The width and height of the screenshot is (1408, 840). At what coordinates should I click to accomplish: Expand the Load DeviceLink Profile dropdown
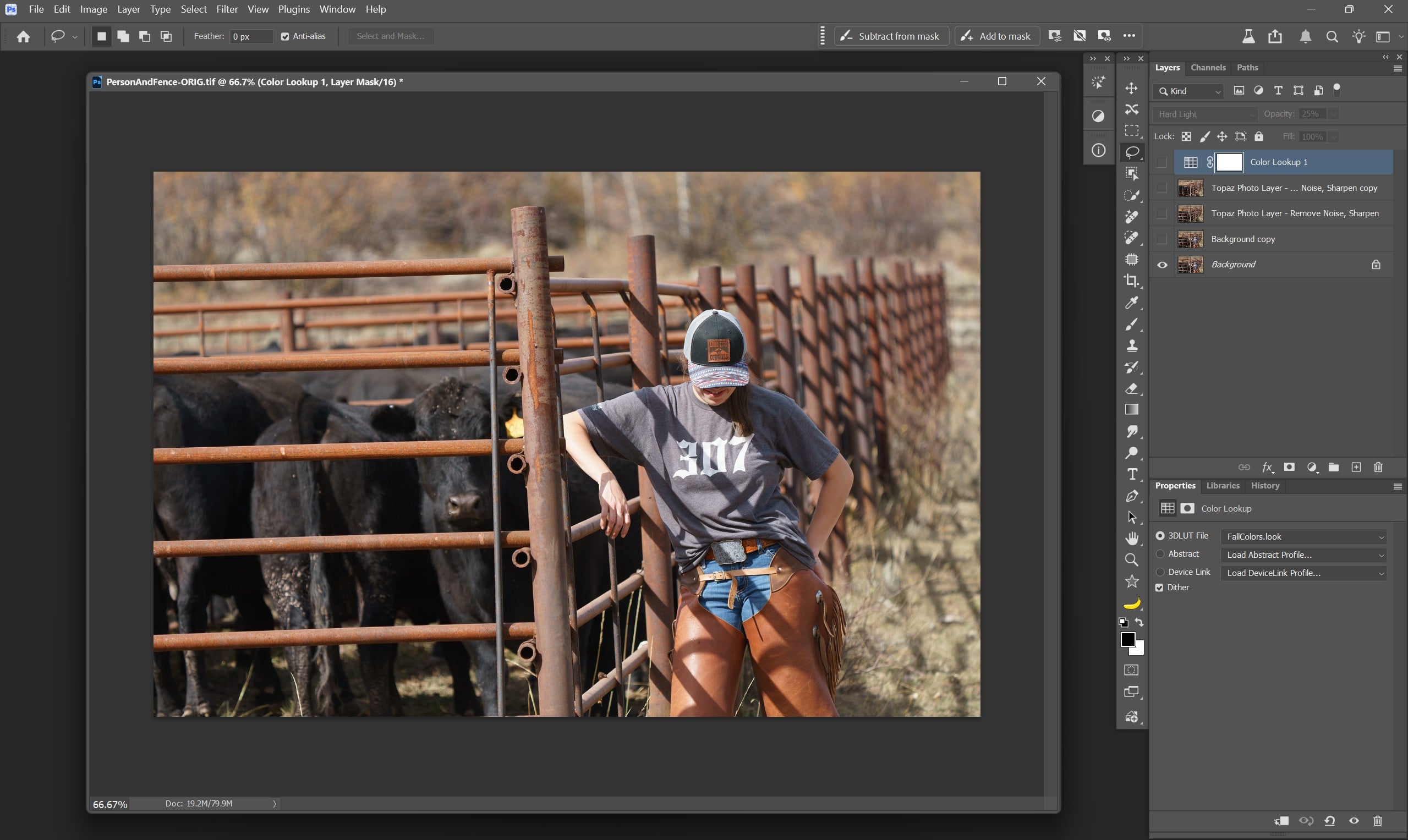1303,573
